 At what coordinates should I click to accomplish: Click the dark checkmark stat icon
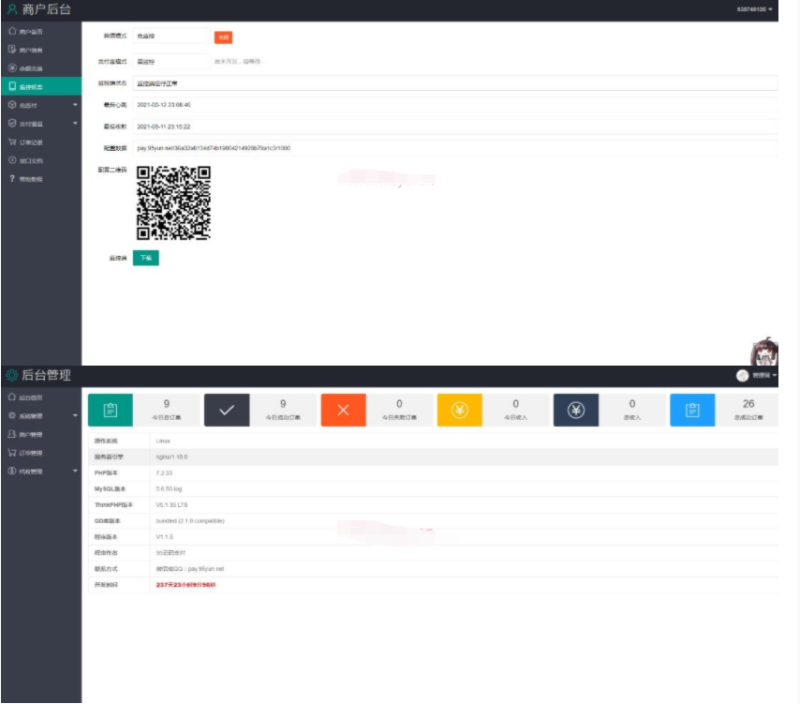(x=227, y=410)
